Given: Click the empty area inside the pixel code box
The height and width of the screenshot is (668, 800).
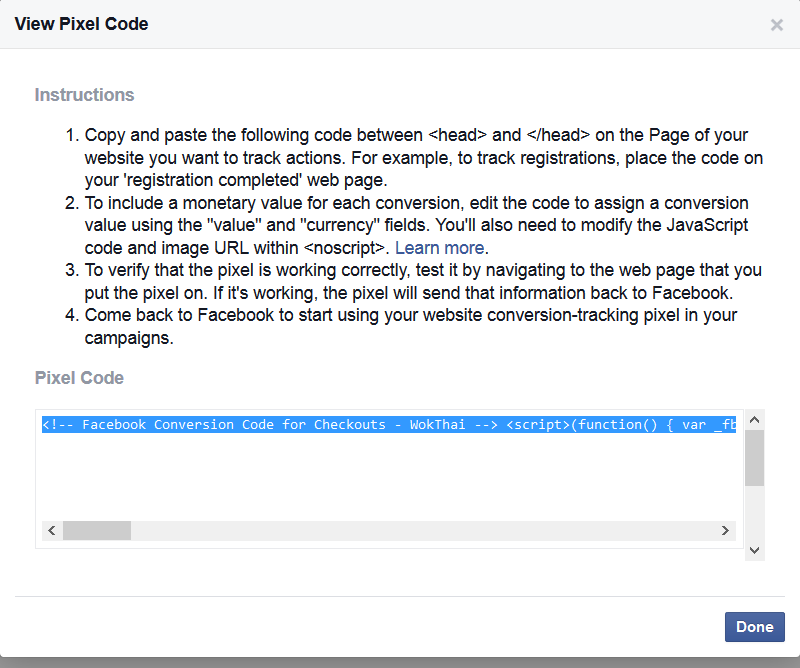Looking at the screenshot, I should [x=389, y=477].
